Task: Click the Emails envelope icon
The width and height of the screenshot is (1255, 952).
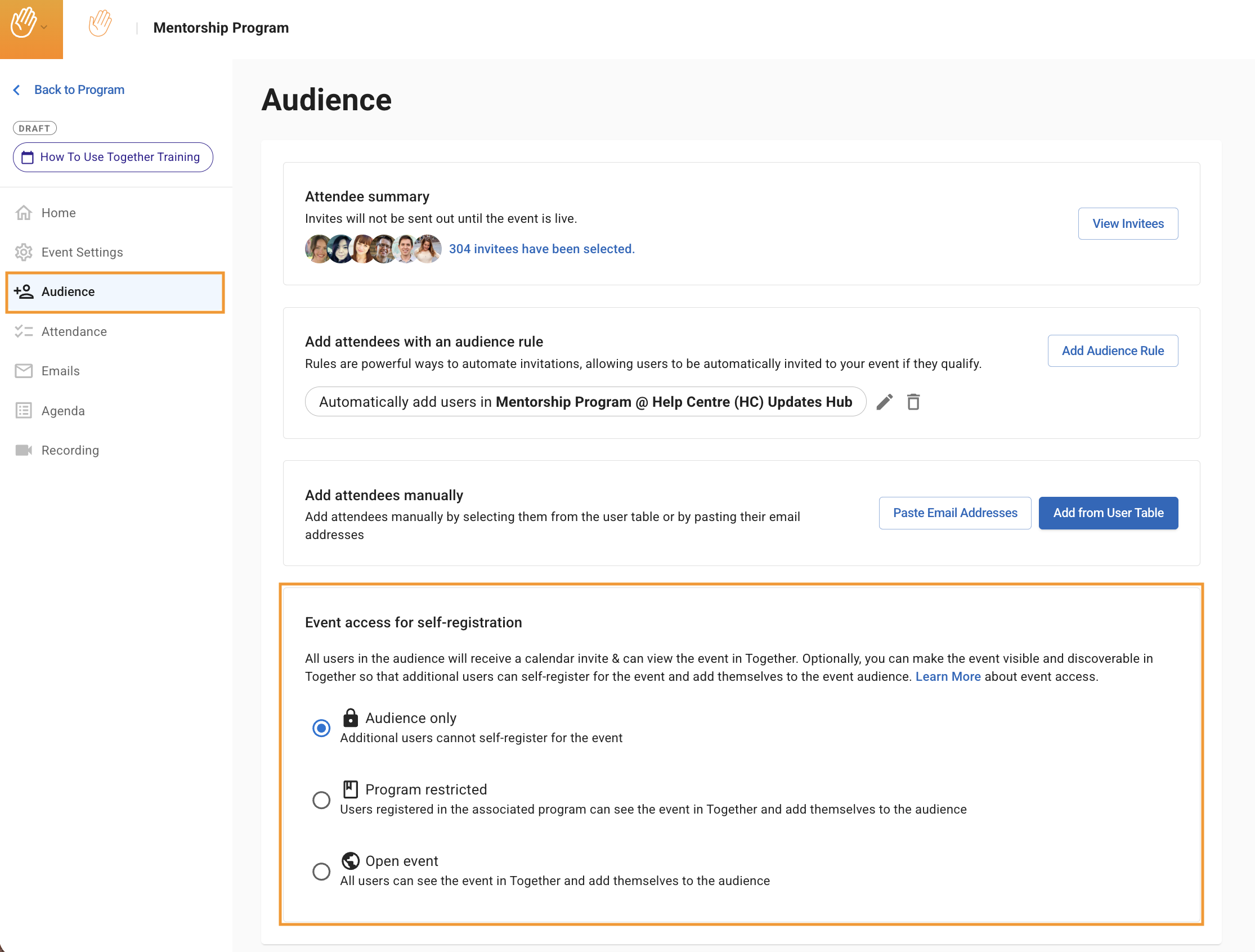Action: [24, 370]
